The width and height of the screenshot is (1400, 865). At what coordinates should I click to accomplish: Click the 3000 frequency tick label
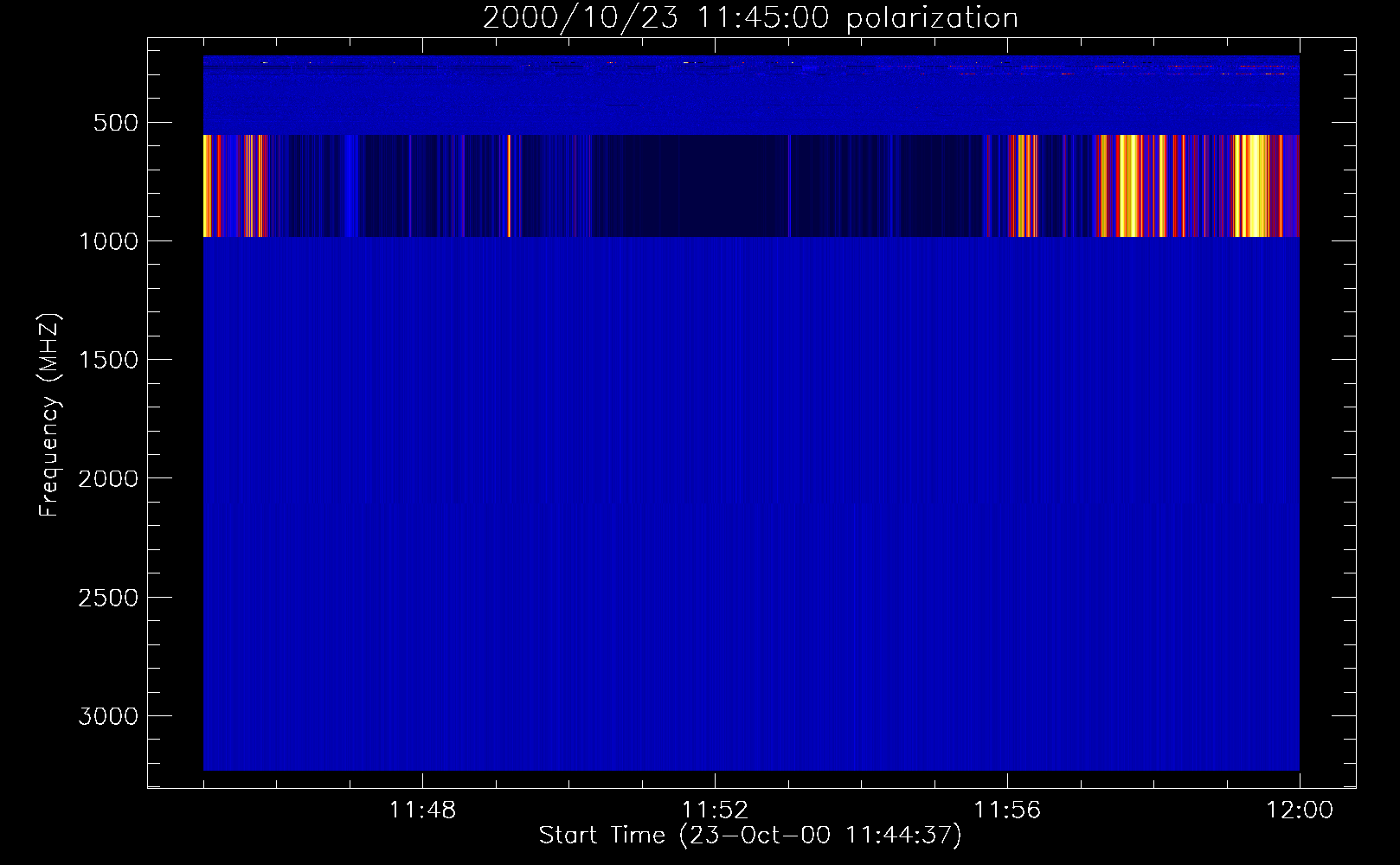pos(108,716)
